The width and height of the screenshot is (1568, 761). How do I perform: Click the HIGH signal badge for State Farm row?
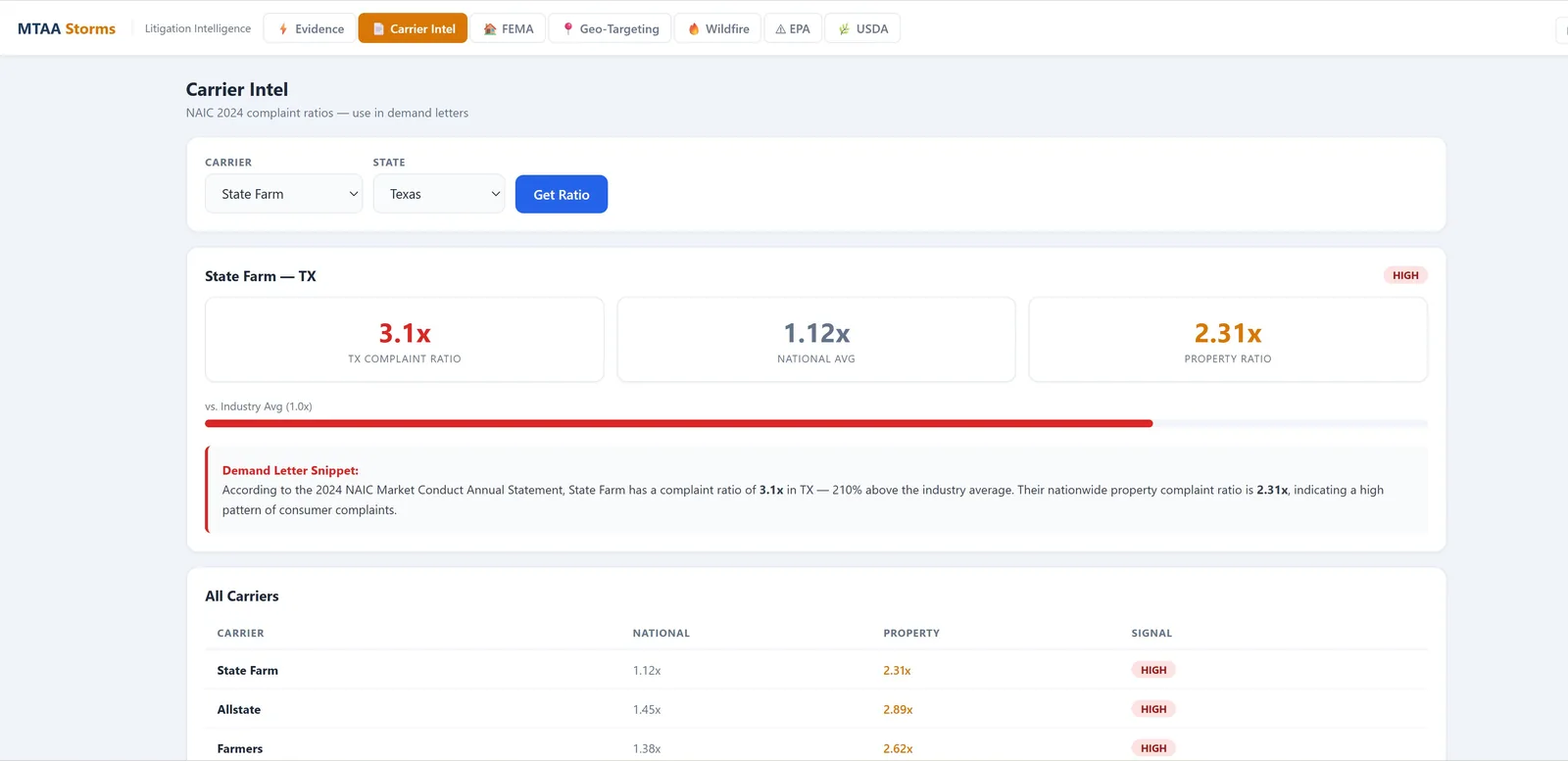coord(1153,670)
